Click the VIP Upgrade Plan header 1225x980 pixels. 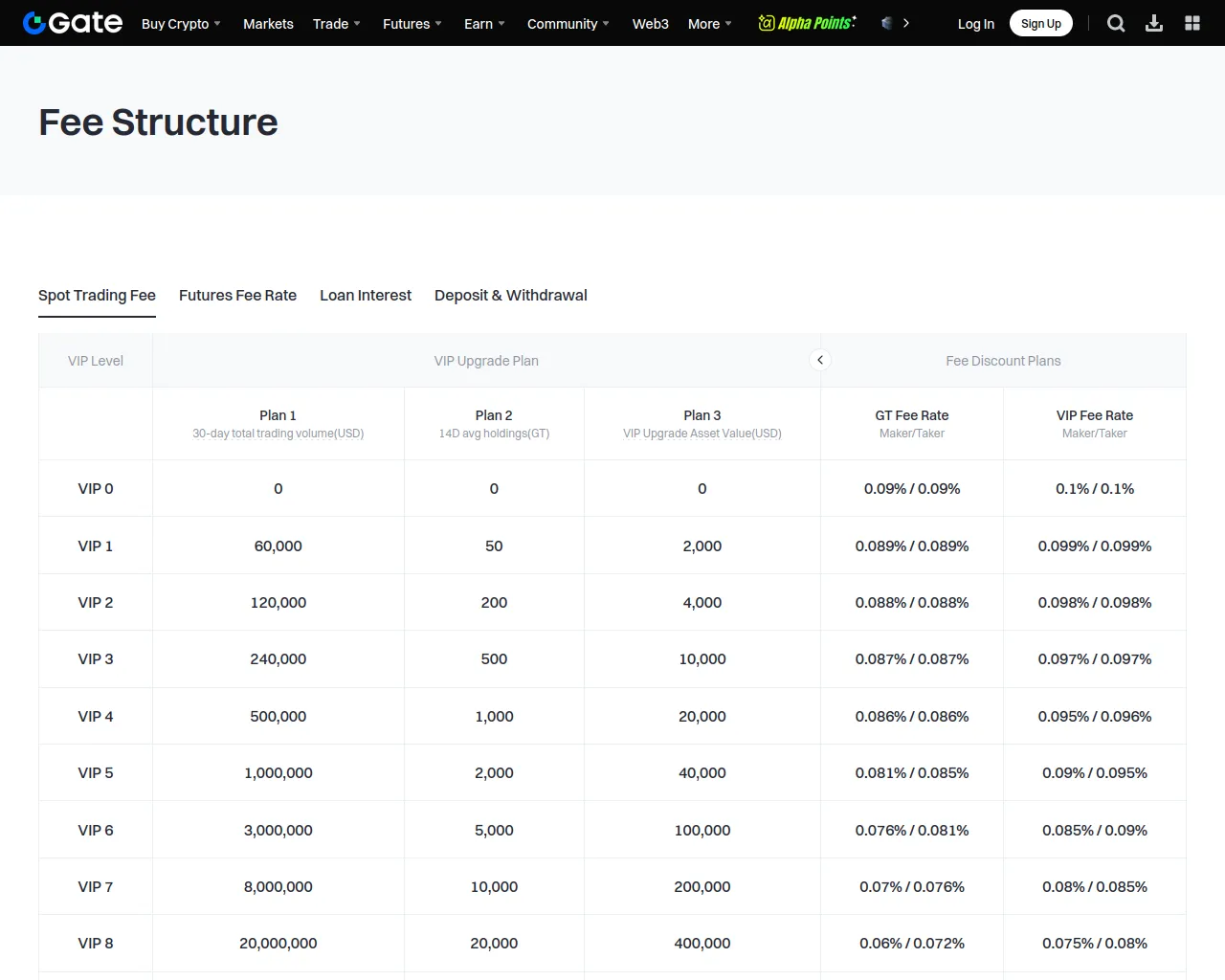point(486,361)
